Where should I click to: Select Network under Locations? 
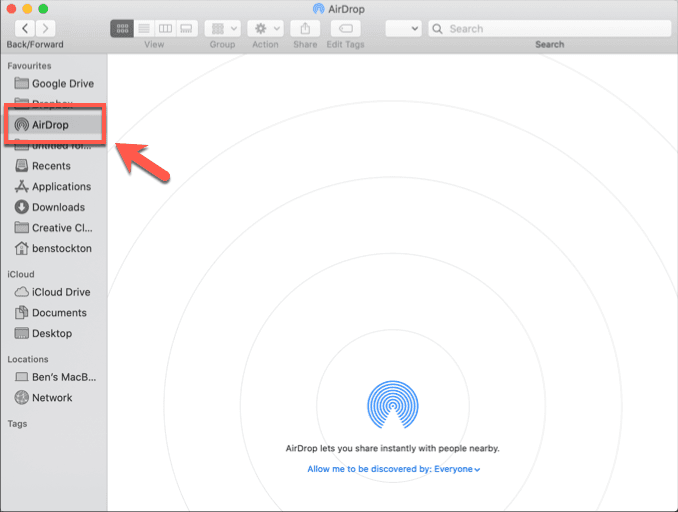[x=50, y=398]
